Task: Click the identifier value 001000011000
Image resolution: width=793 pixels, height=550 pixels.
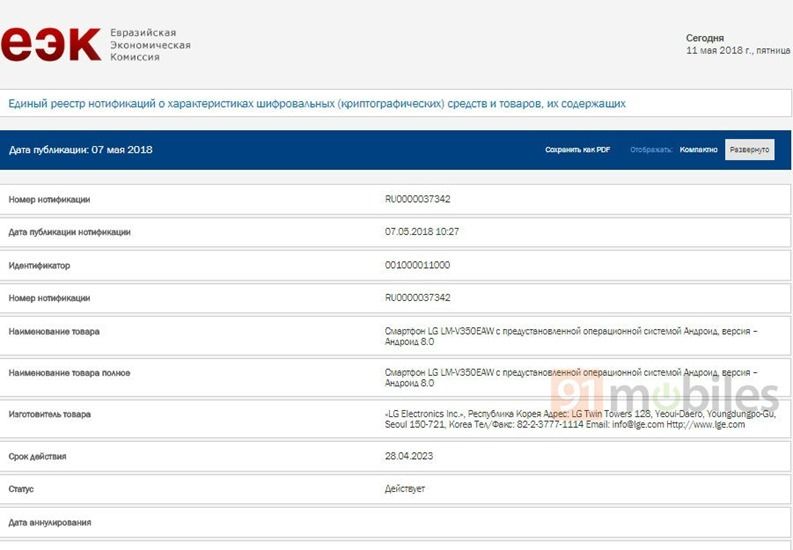Action: tap(417, 265)
